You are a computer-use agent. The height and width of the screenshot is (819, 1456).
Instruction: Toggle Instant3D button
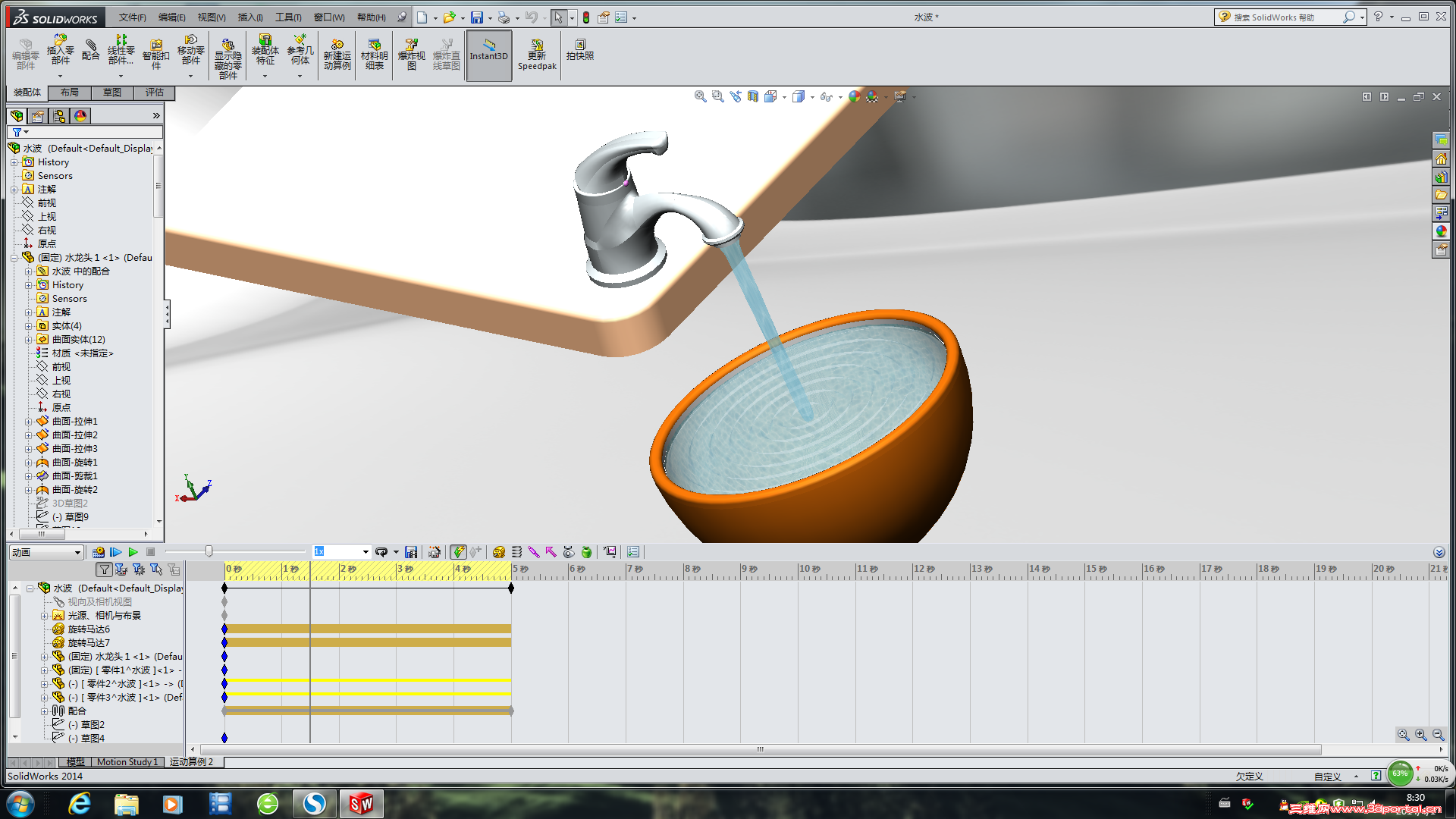tap(488, 55)
